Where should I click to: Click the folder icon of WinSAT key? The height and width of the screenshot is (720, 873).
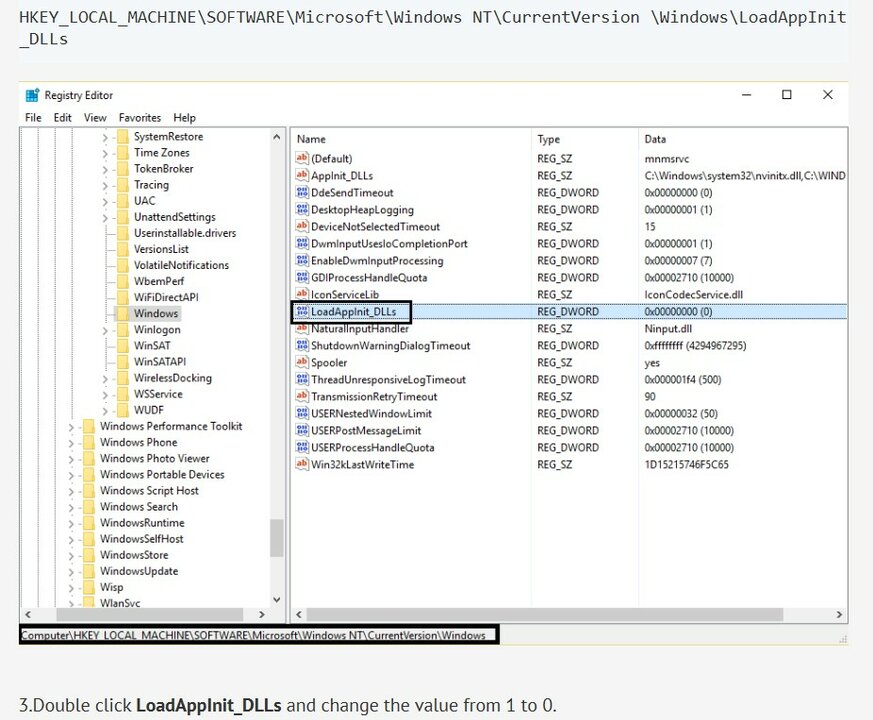point(122,346)
